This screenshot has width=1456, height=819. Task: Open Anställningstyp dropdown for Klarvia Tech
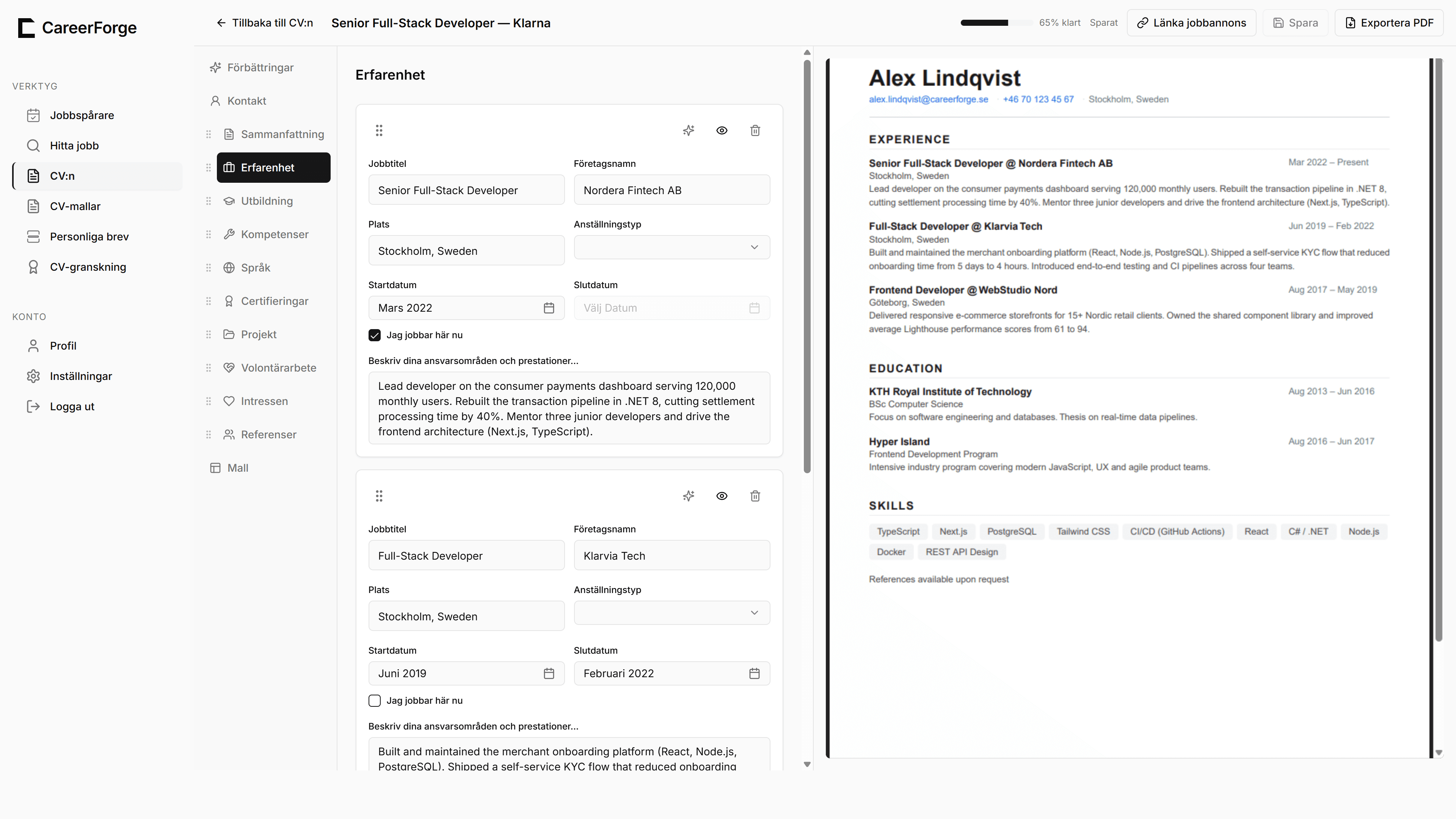[672, 613]
